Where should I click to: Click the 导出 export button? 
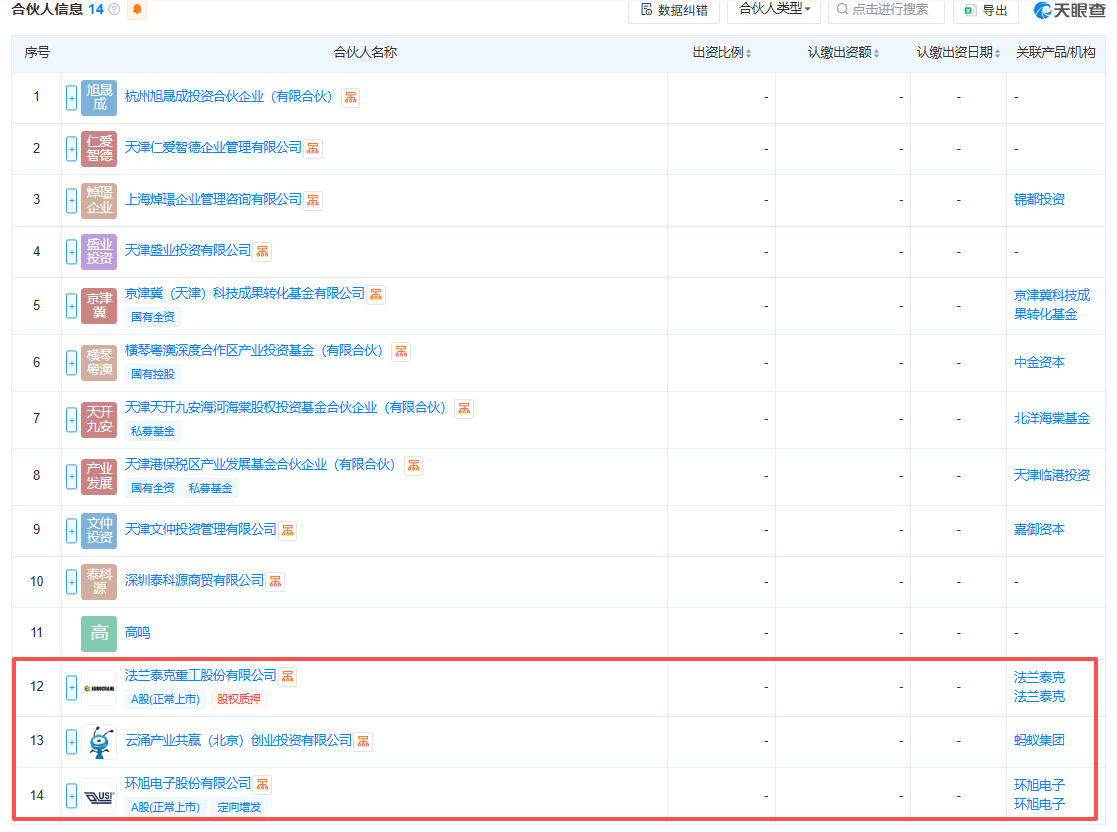tap(985, 10)
